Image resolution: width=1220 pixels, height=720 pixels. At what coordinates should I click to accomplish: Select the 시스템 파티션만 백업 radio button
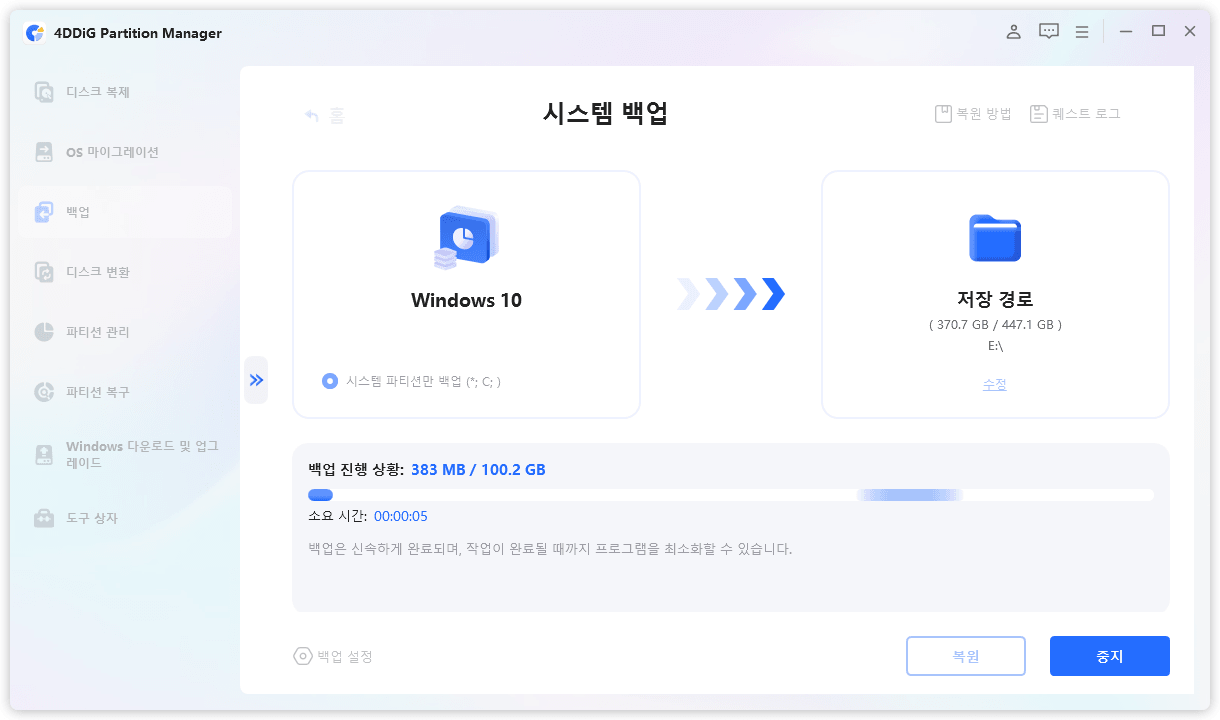pyautogui.click(x=330, y=380)
